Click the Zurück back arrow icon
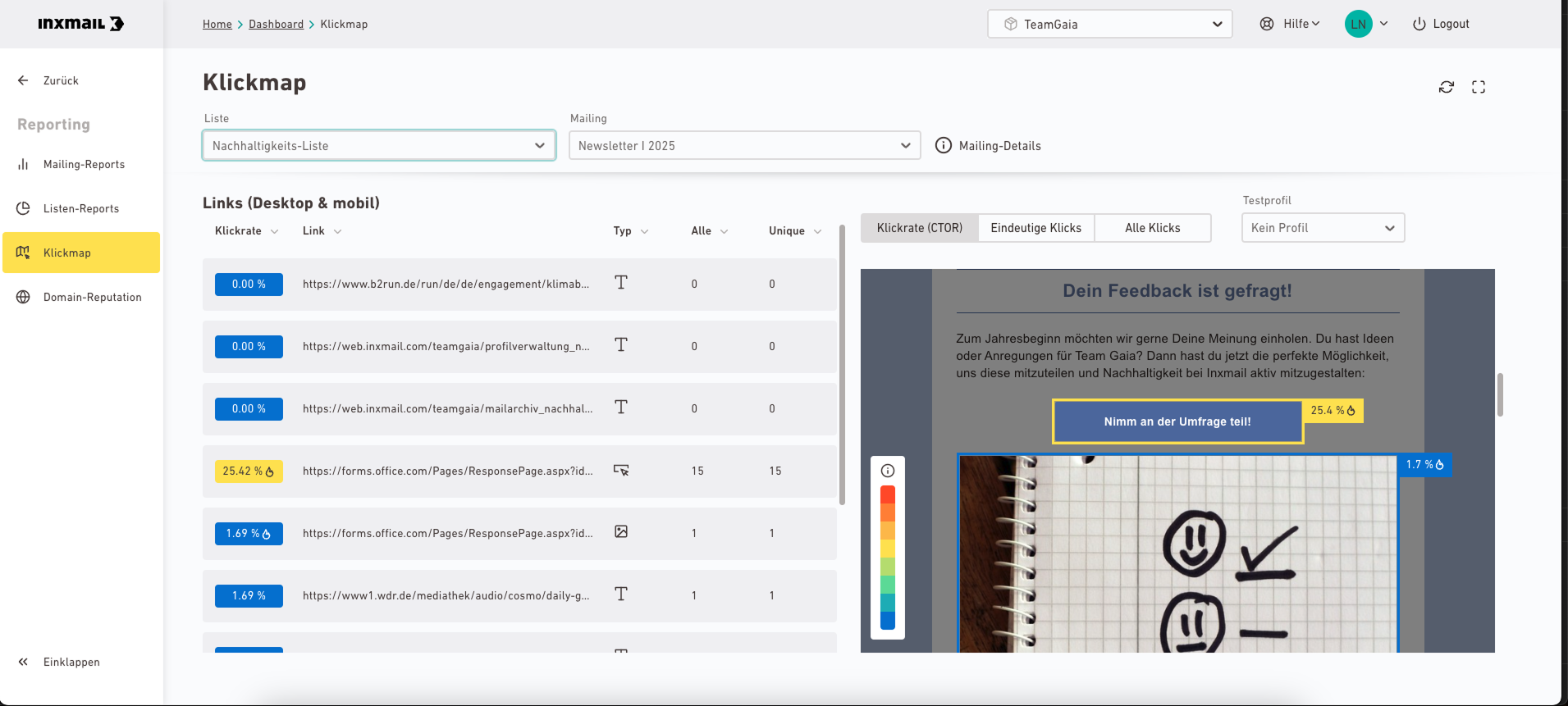This screenshot has height=706, width=1568. pyautogui.click(x=23, y=80)
